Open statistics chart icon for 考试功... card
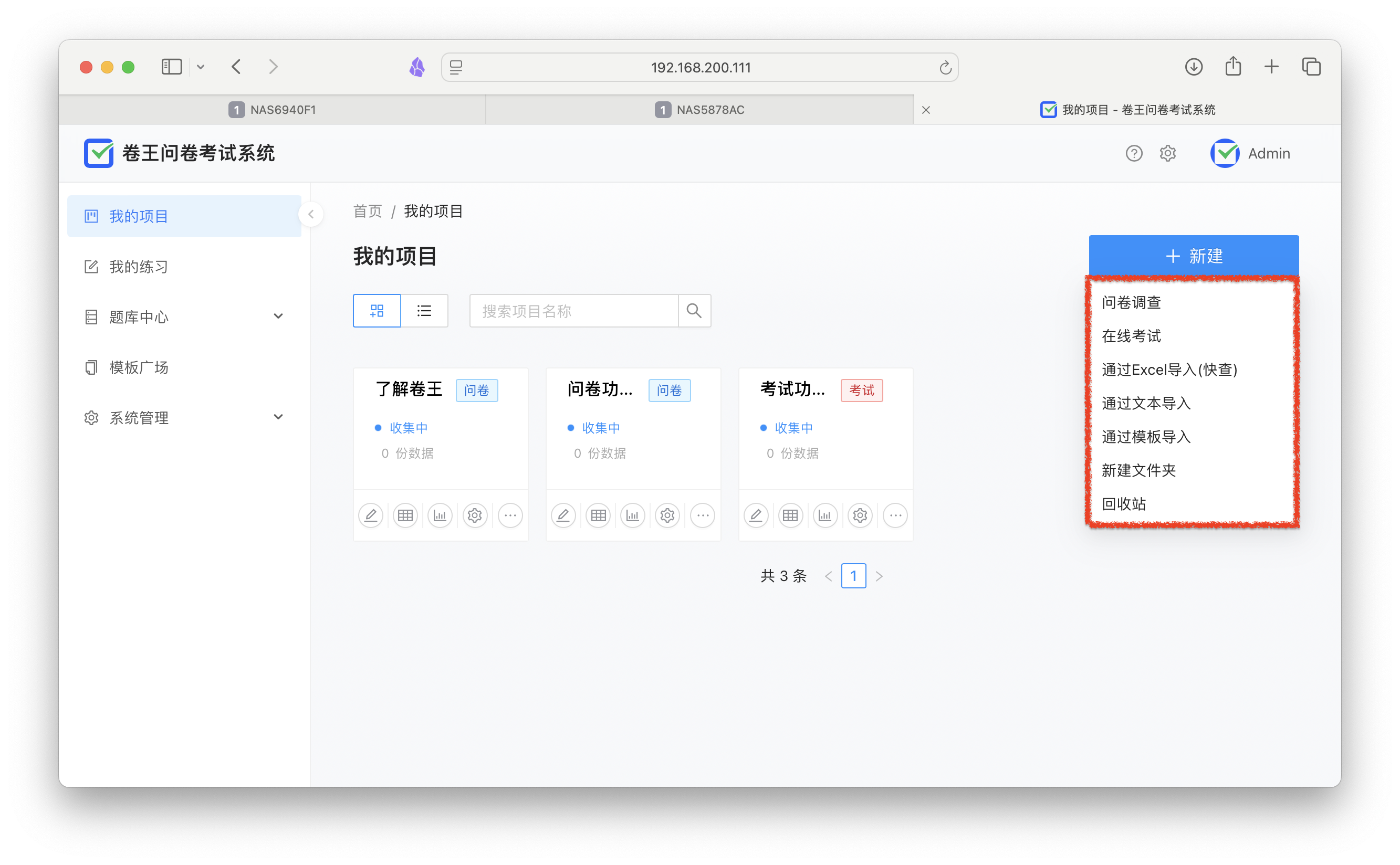1400x865 pixels. pos(825,515)
